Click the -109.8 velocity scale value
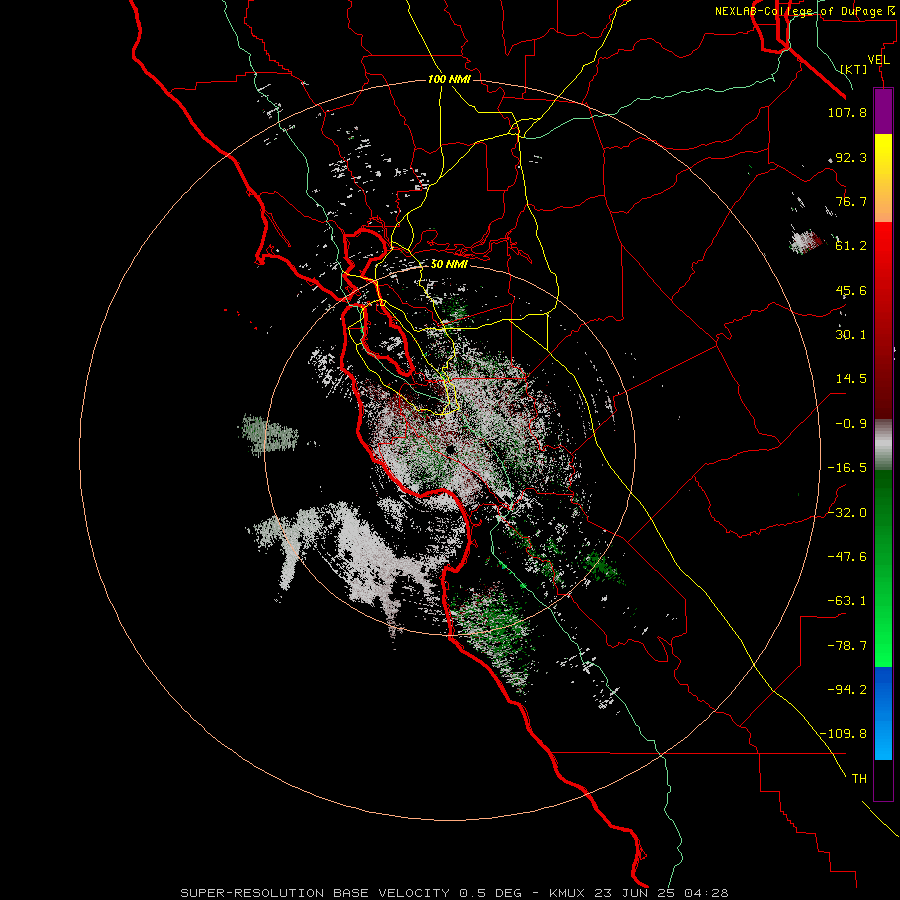 pyautogui.click(x=844, y=734)
